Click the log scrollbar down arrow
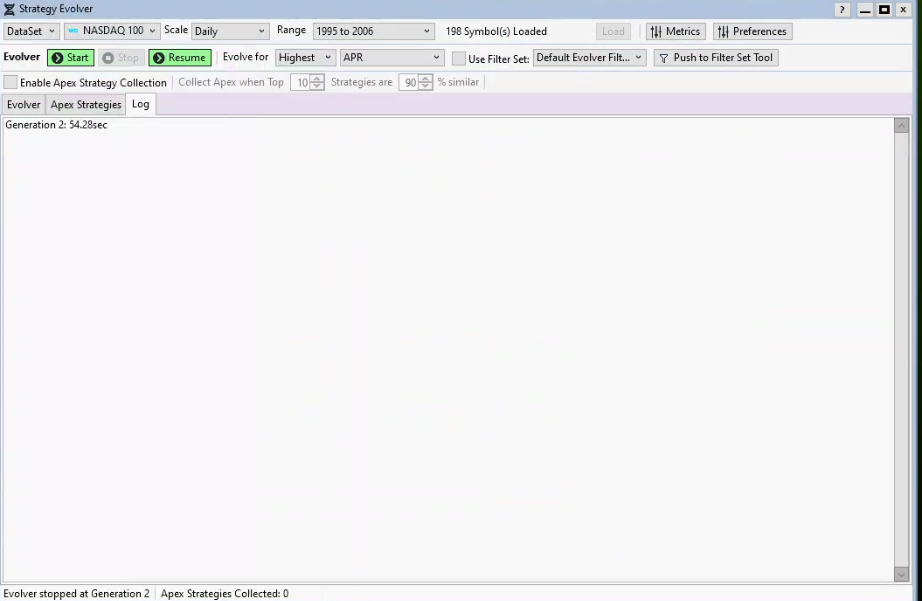922x601 pixels. (901, 574)
